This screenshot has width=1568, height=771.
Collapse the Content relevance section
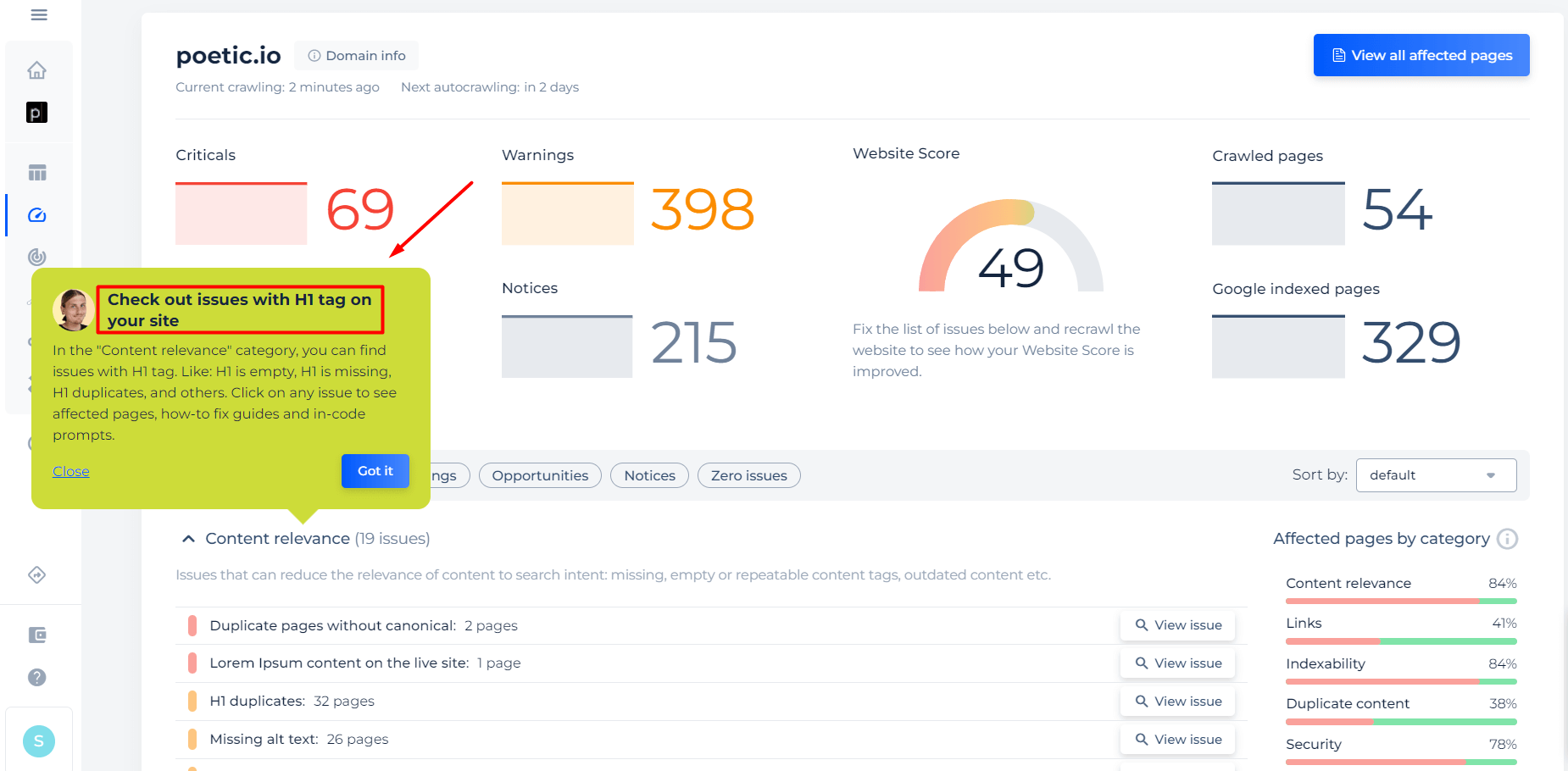[188, 539]
